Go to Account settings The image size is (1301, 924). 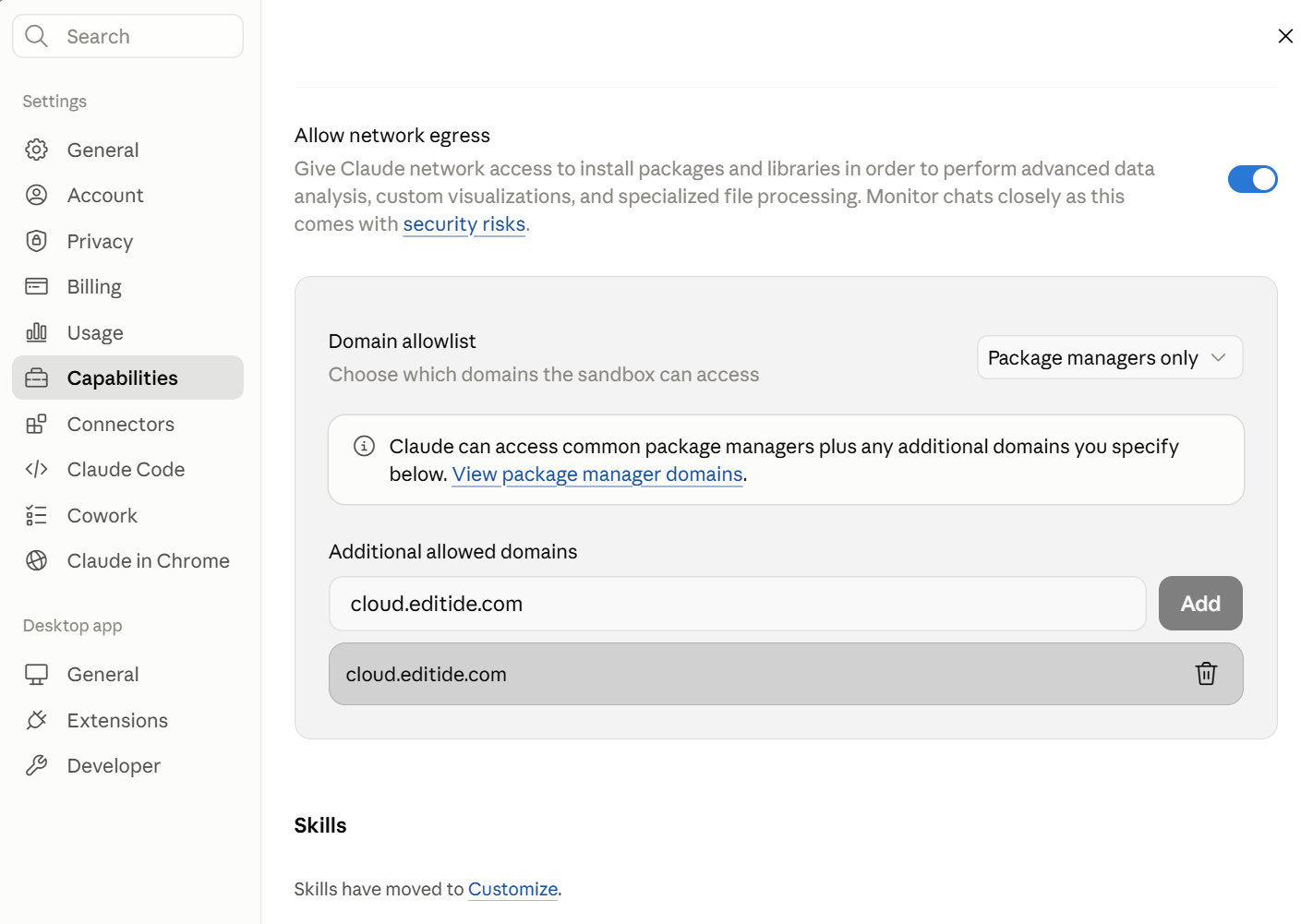pyautogui.click(x=127, y=195)
